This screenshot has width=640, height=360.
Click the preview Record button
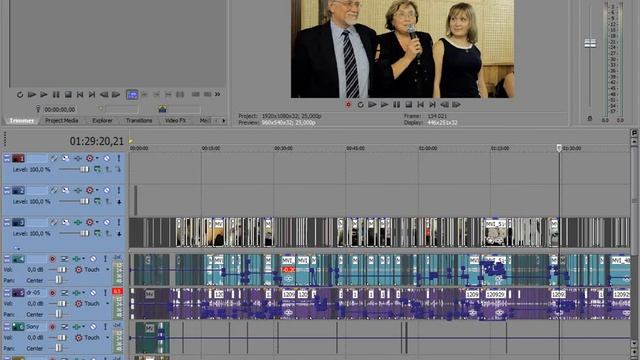[x=348, y=105]
